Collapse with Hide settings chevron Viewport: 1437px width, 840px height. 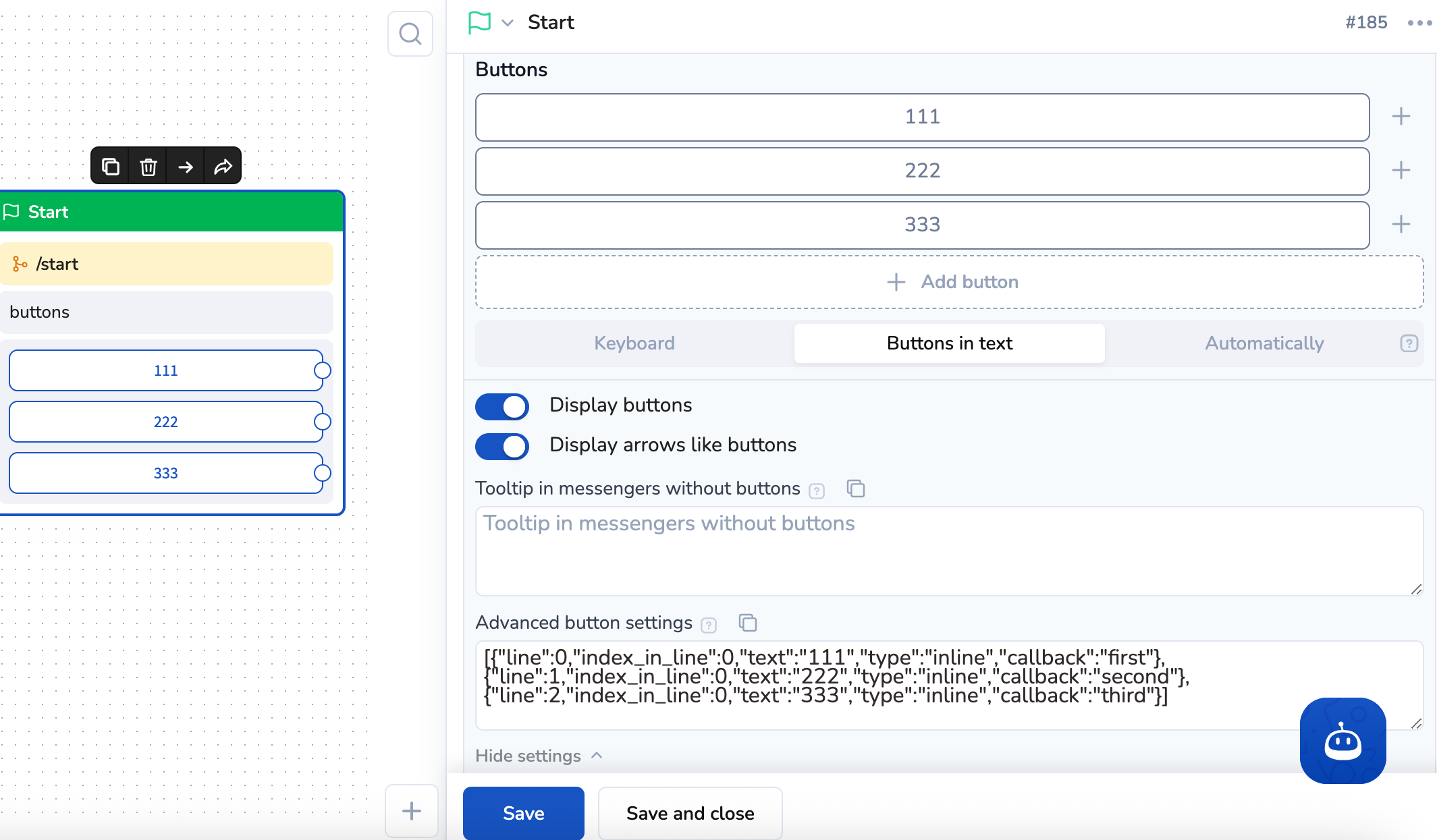pyautogui.click(x=597, y=755)
